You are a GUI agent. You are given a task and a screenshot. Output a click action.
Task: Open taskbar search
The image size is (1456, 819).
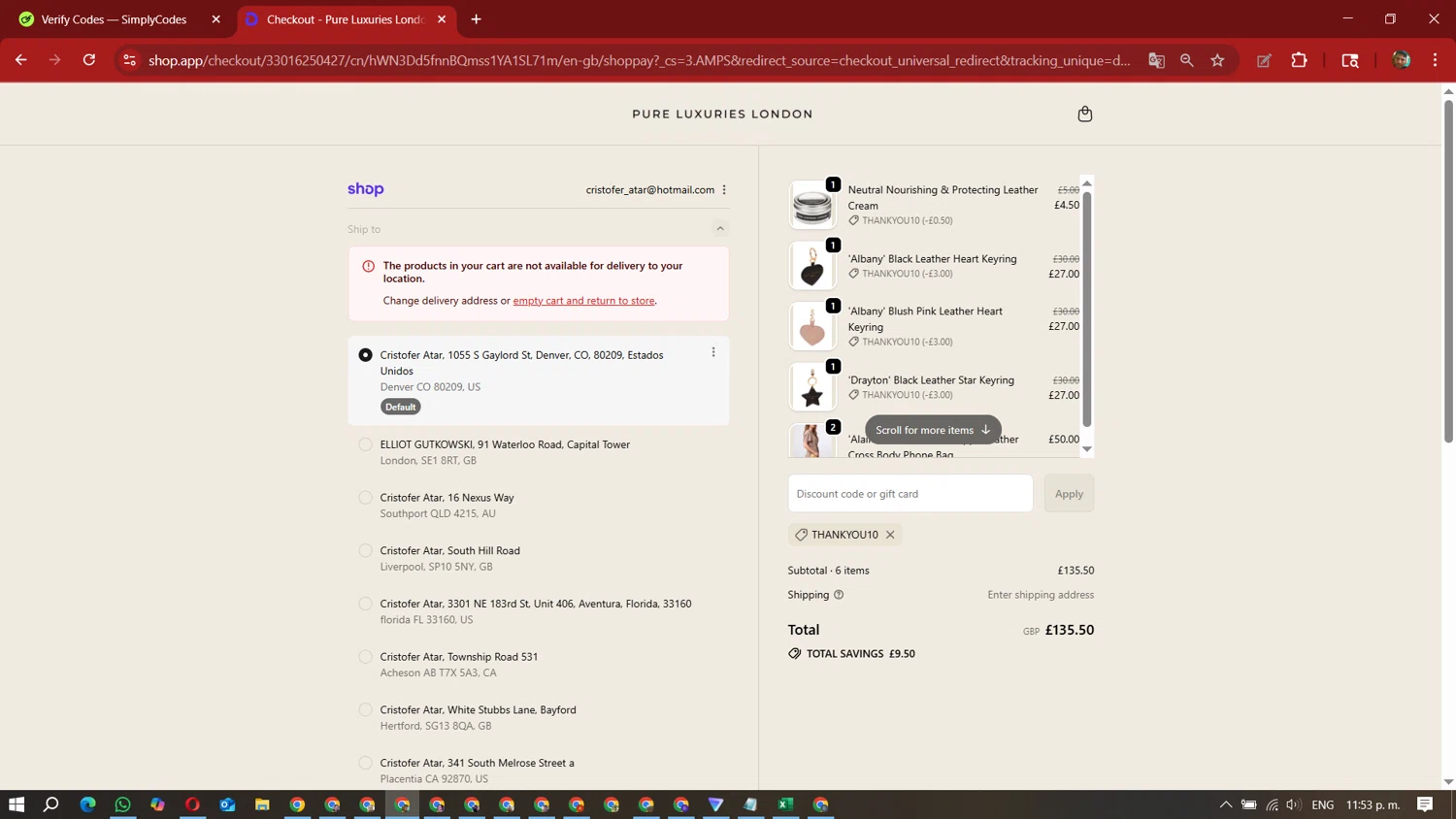pyautogui.click(x=51, y=804)
